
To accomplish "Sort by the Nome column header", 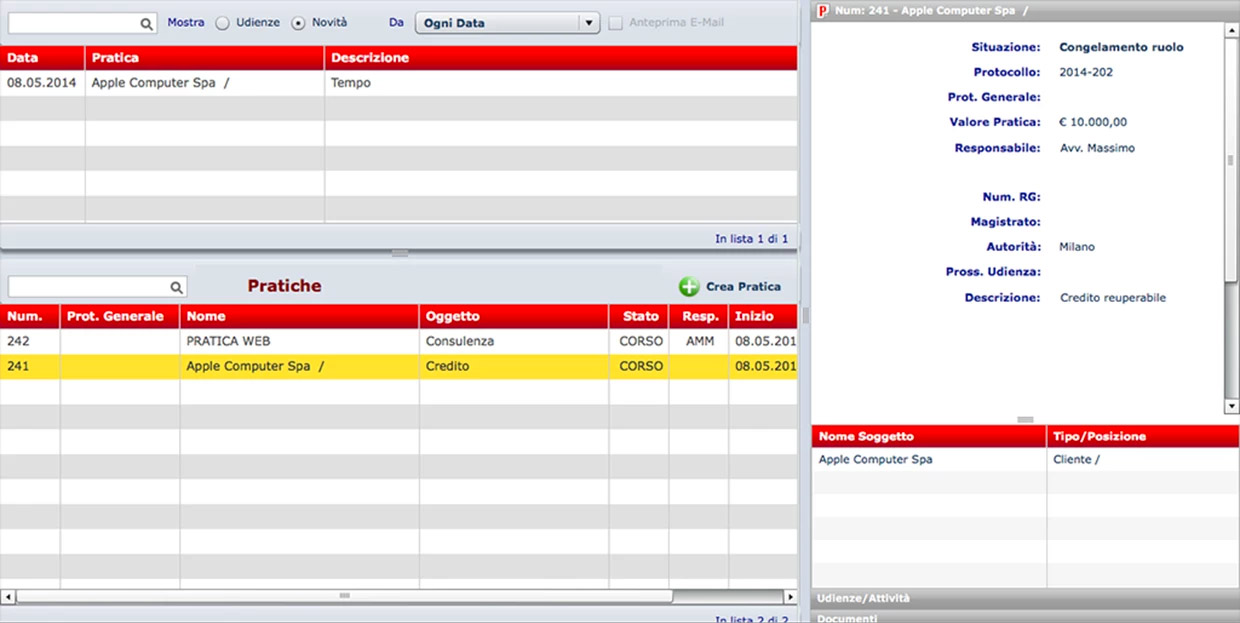I will click(300, 316).
